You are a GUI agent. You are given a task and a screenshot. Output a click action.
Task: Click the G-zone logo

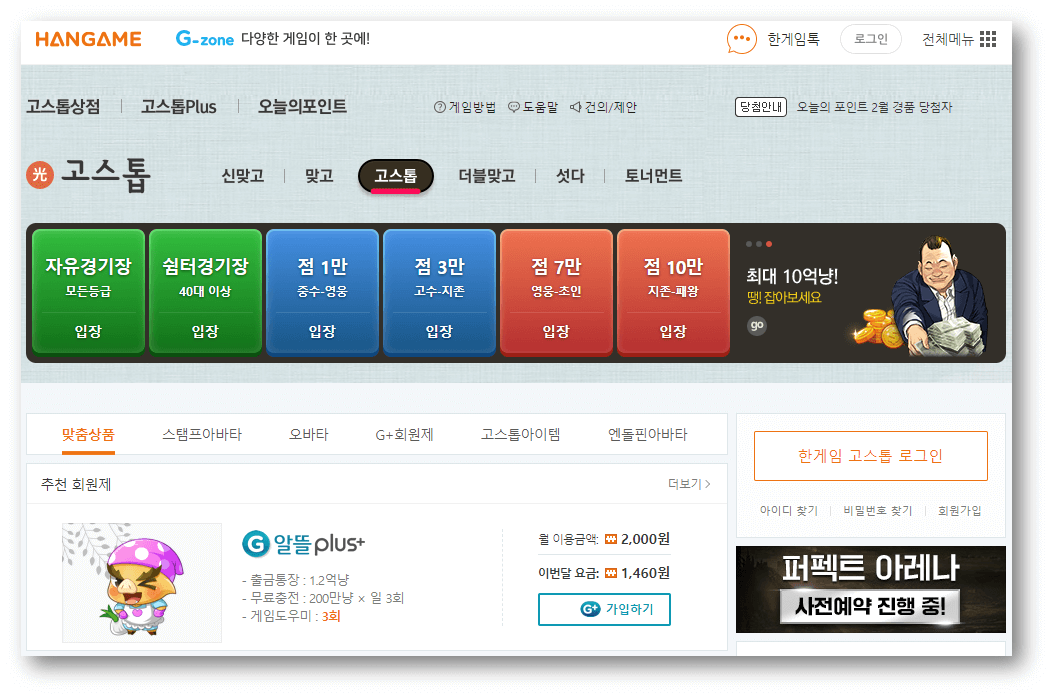[203, 38]
